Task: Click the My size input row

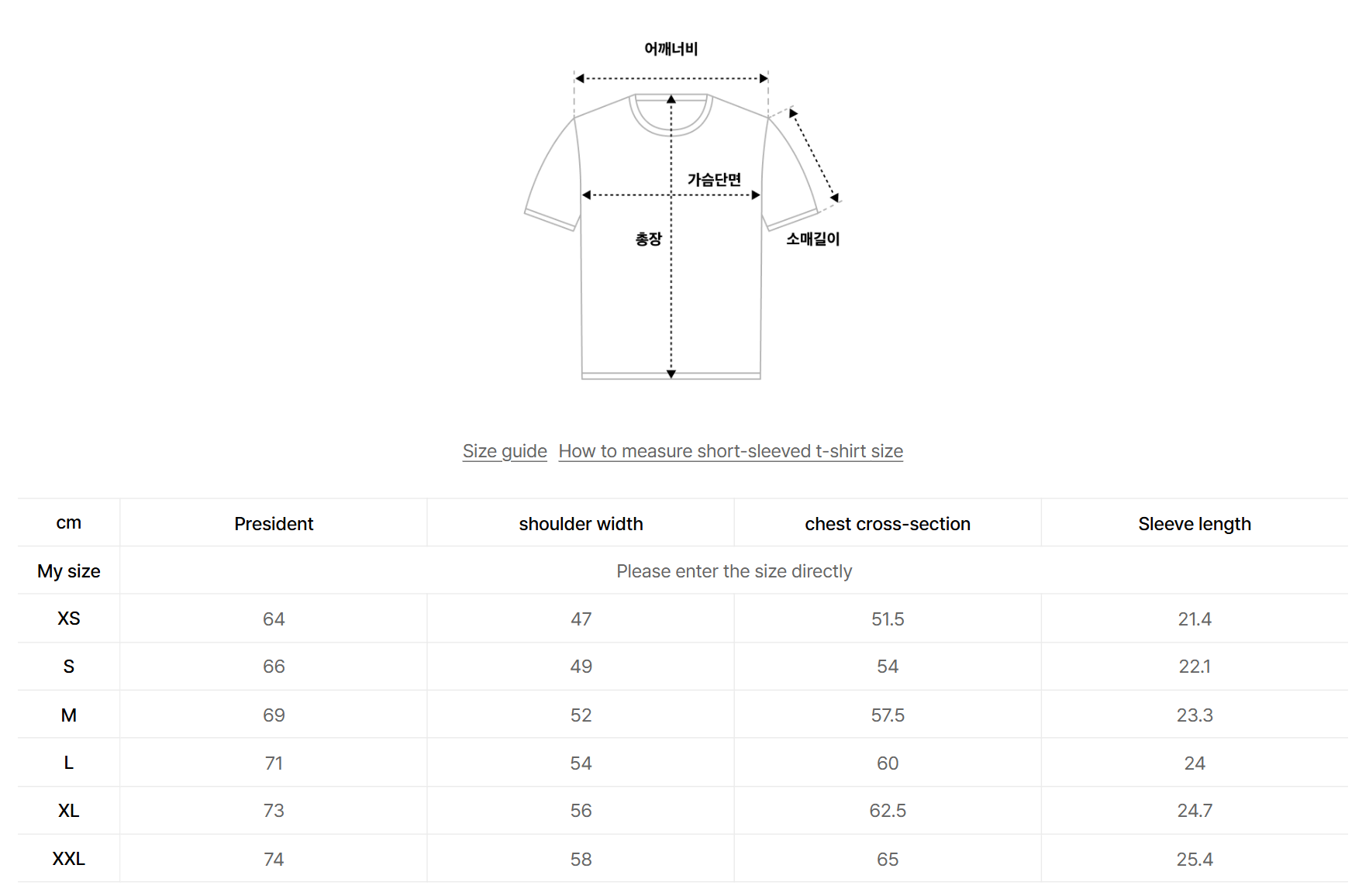Action: [x=733, y=571]
